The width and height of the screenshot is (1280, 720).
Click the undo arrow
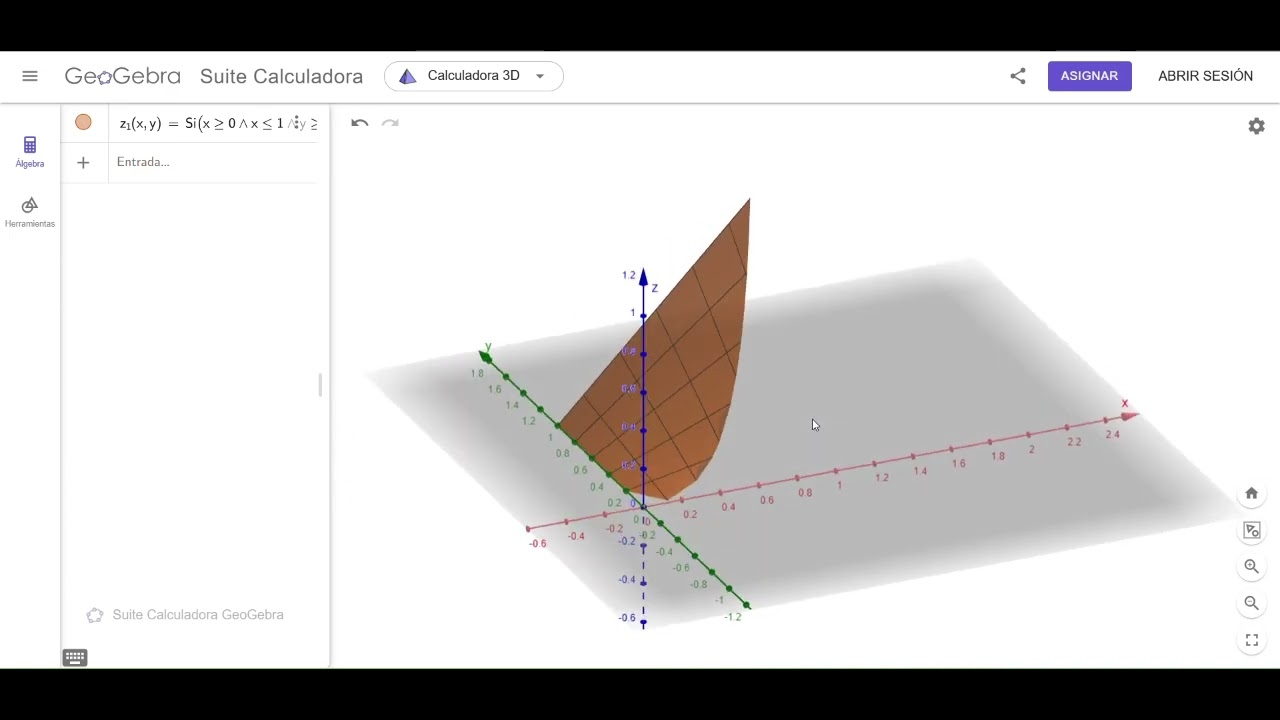360,123
